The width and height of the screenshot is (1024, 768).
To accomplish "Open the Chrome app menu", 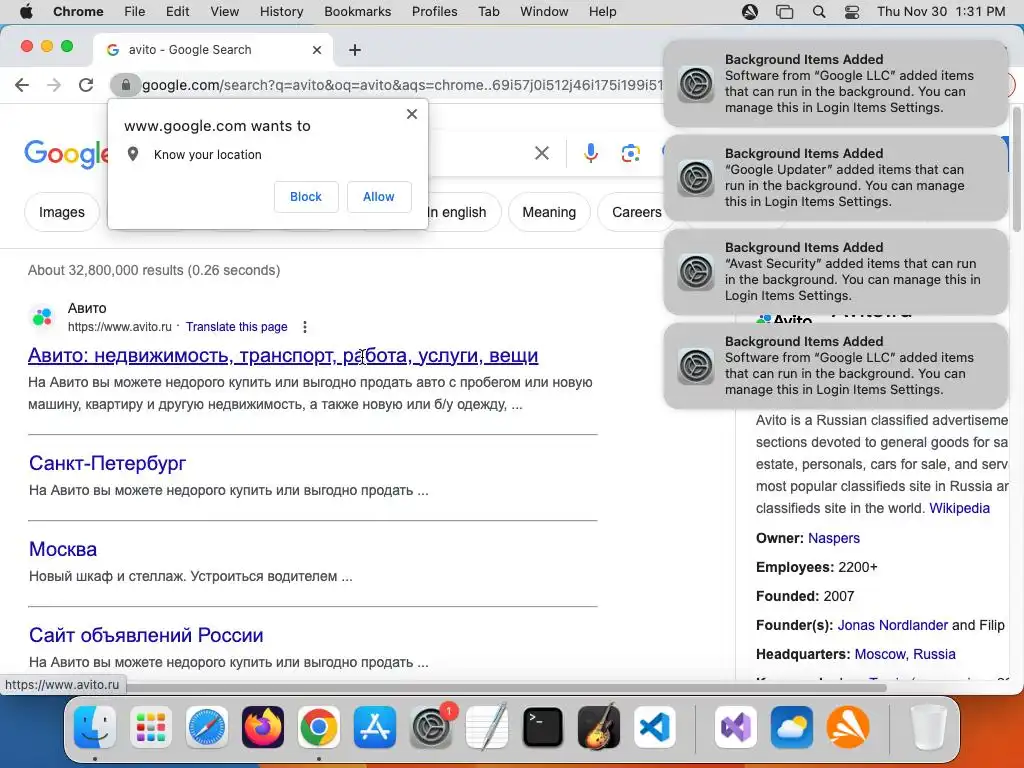I will 78,11.
